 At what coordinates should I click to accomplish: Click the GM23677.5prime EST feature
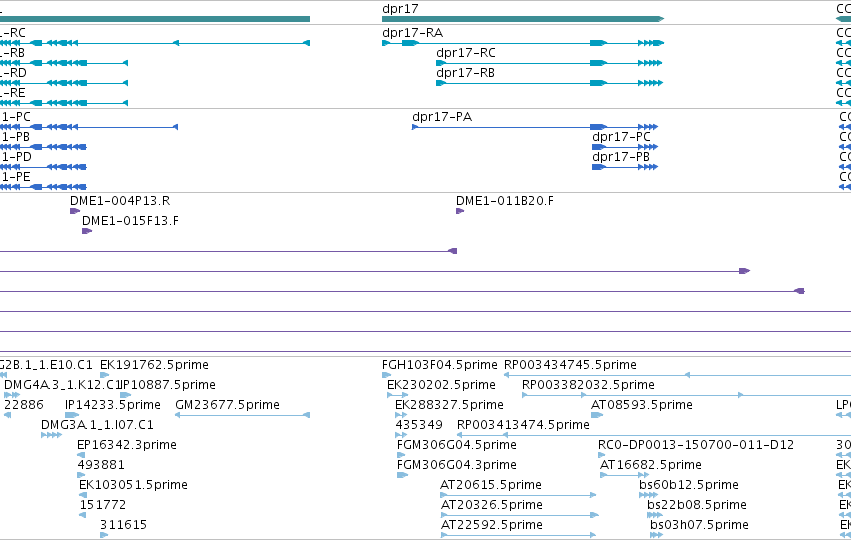click(x=243, y=415)
